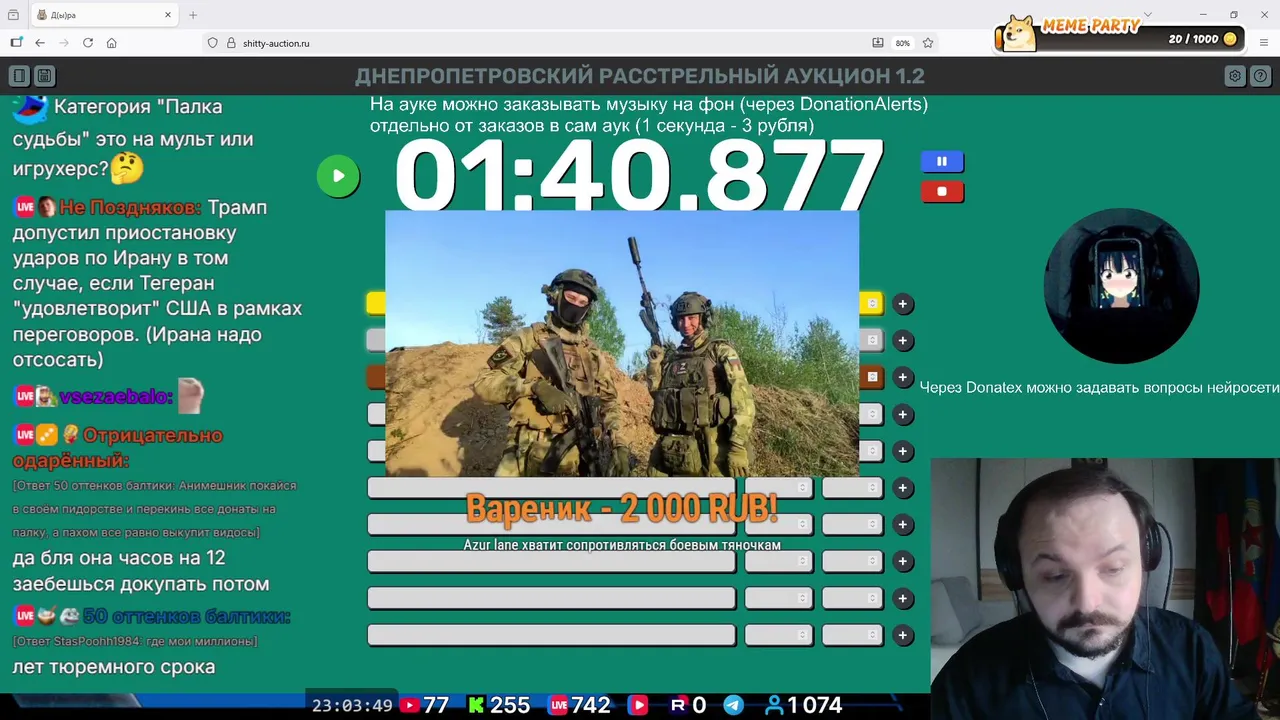
Task: Click the streamer webcam feed
Action: 1105,589
